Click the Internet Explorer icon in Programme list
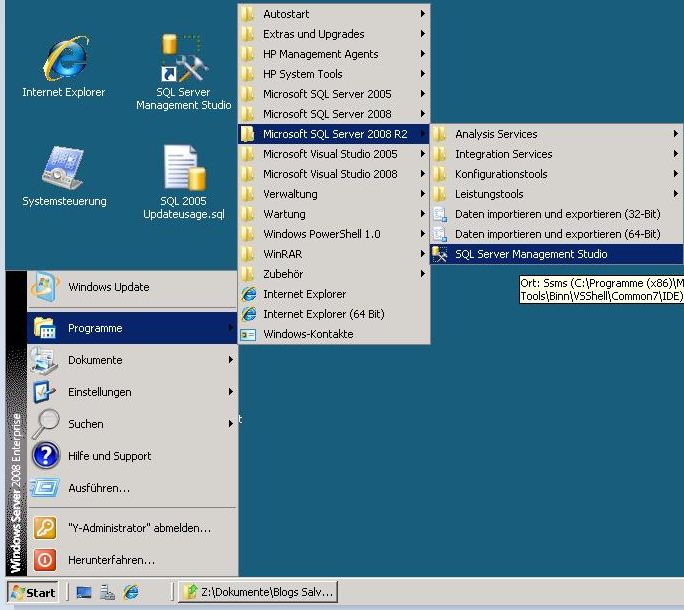 249,294
